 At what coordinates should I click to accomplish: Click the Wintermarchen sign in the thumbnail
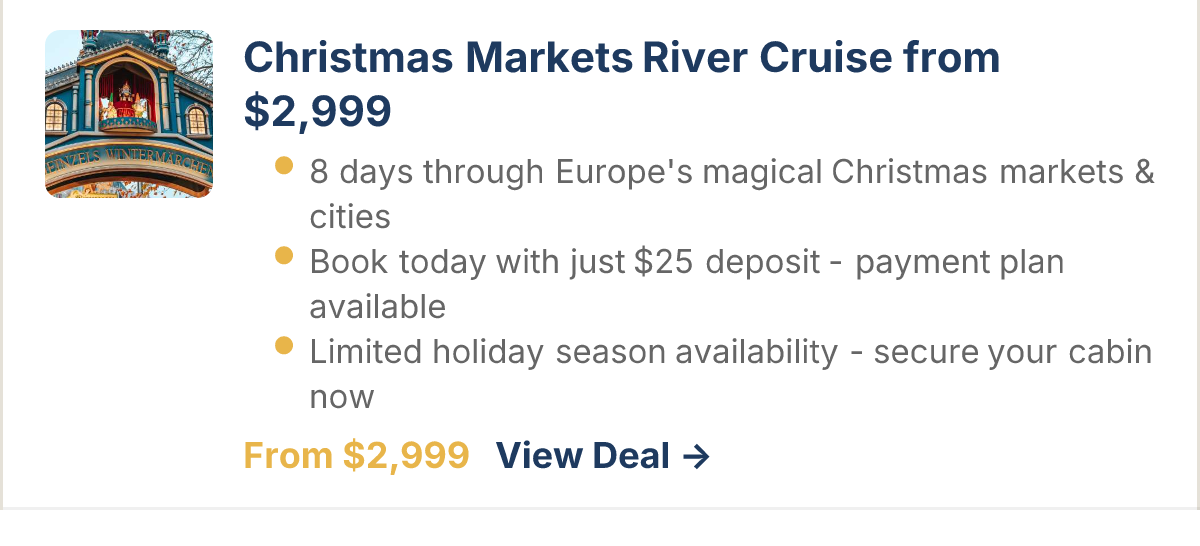[x=129, y=165]
